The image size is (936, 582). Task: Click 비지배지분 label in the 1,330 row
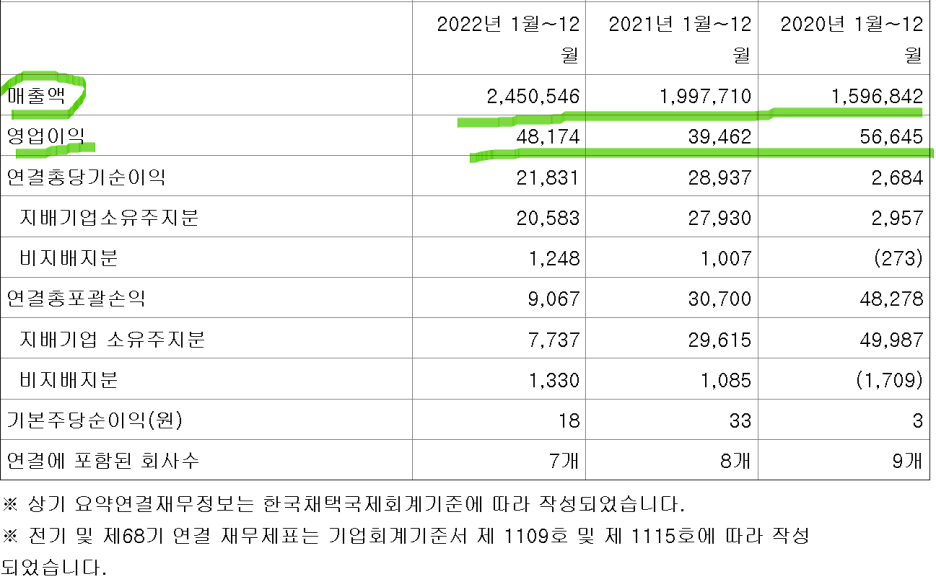pyautogui.click(x=69, y=380)
